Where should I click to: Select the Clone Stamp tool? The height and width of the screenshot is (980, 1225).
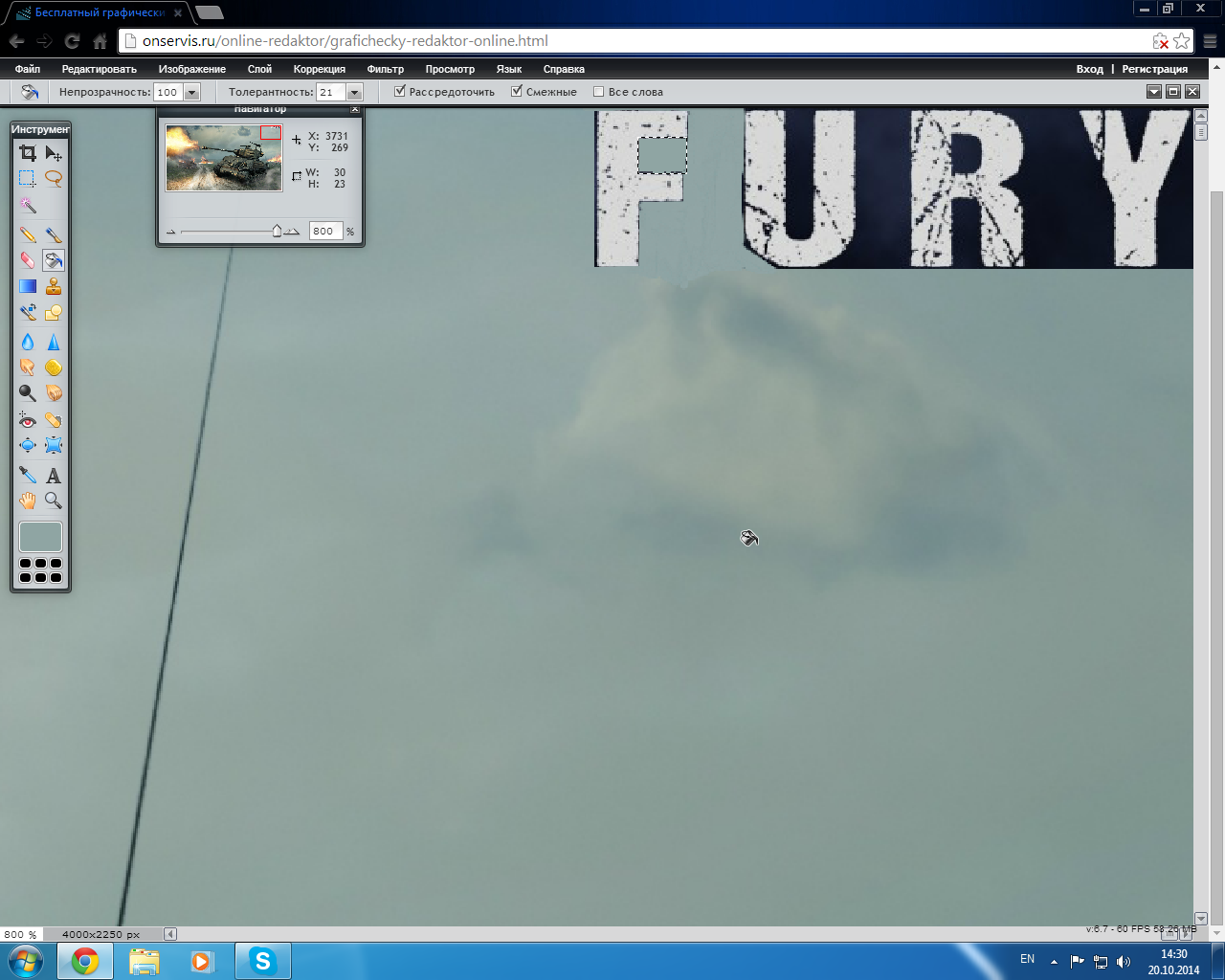tap(54, 286)
